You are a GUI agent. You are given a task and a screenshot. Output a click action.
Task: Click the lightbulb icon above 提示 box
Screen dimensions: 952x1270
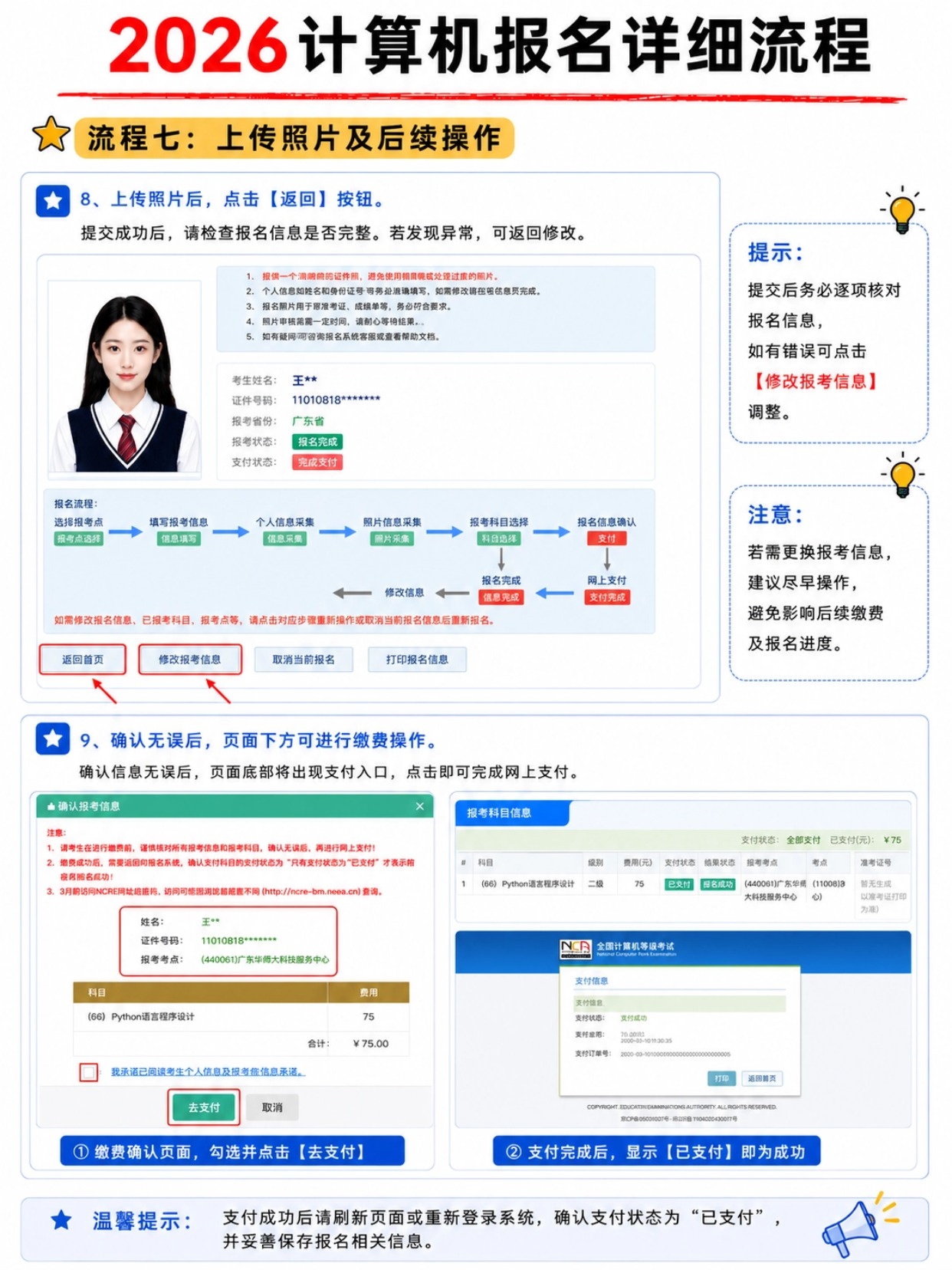(902, 209)
